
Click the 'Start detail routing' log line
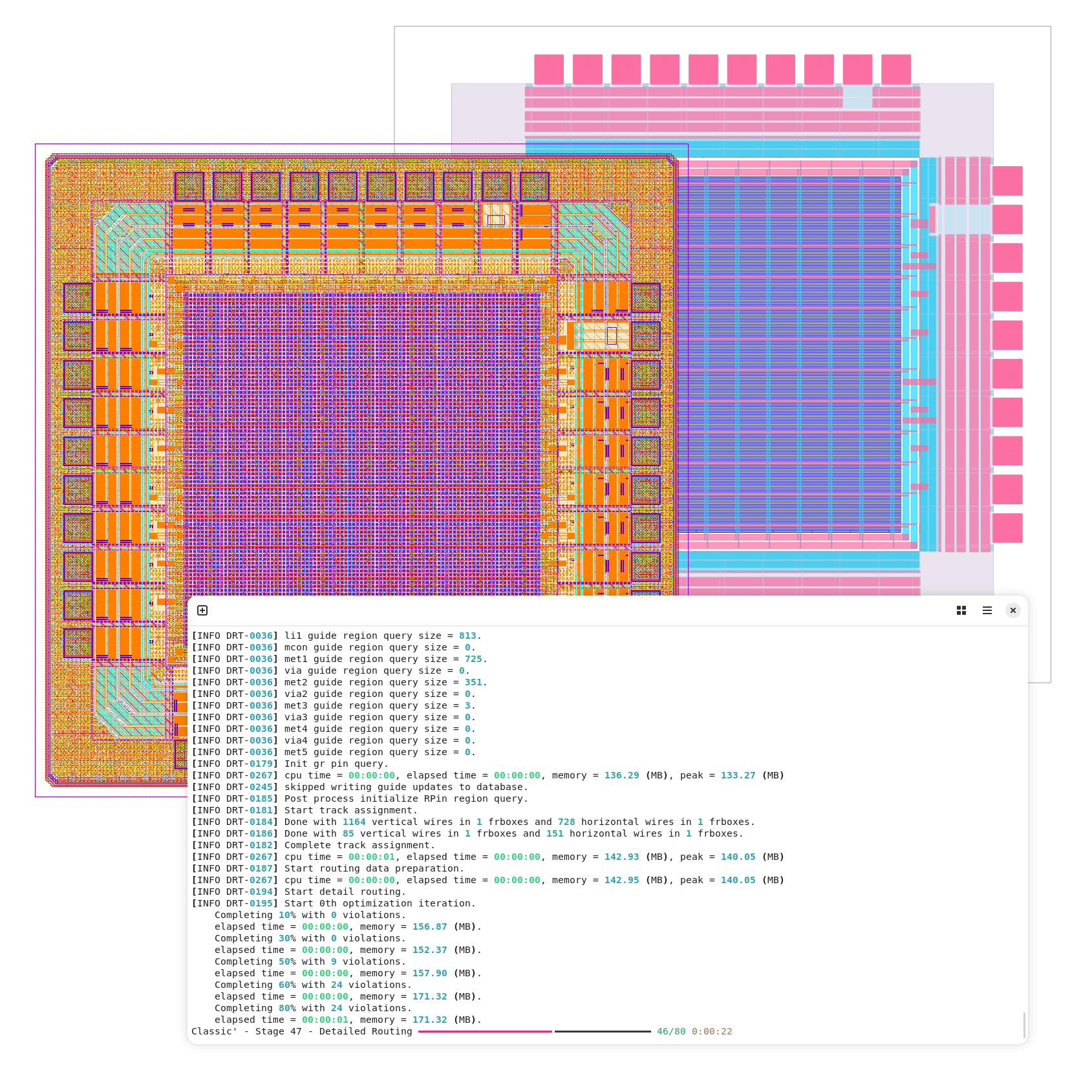point(345,892)
